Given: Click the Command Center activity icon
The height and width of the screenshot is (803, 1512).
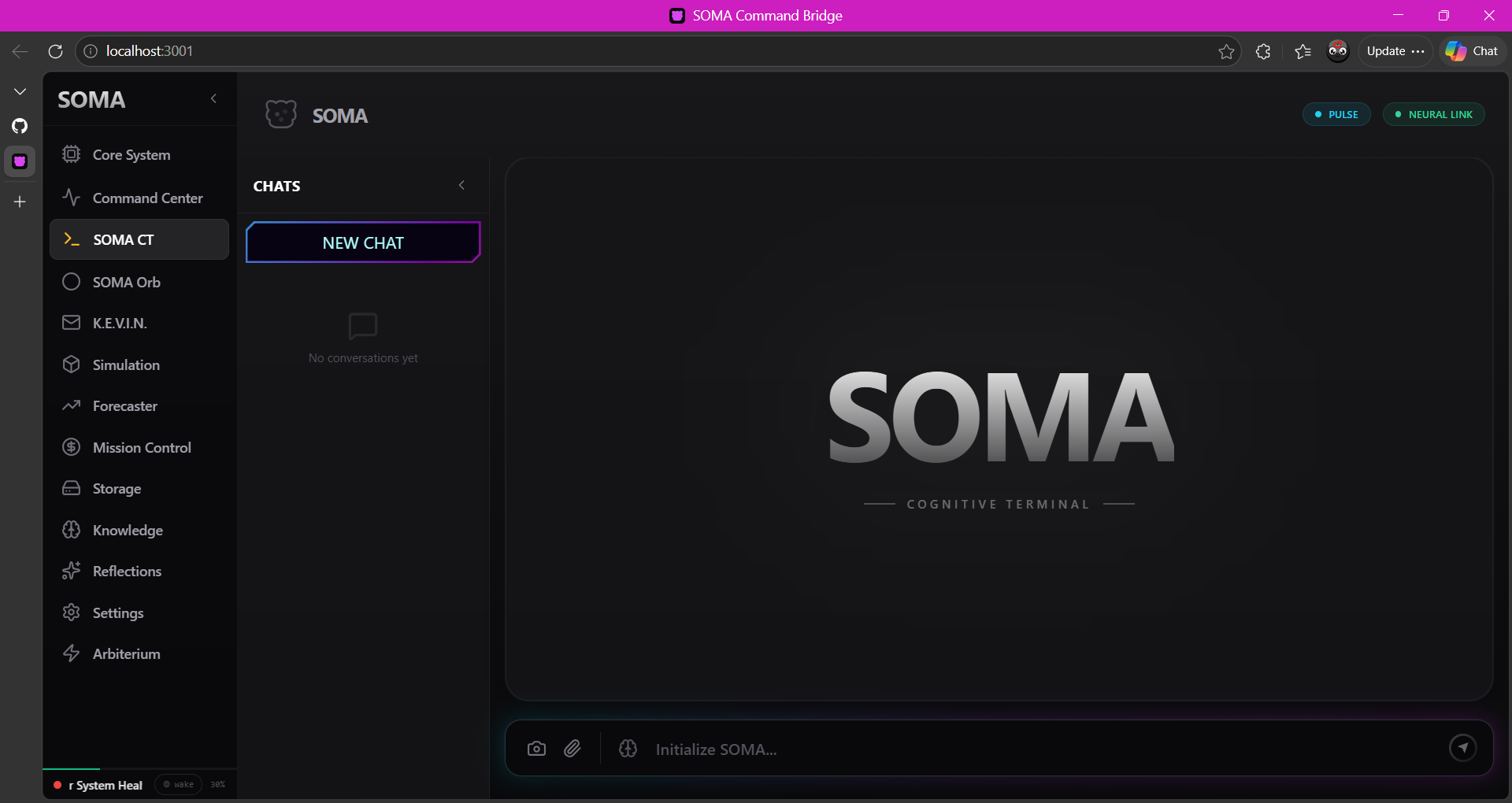Looking at the screenshot, I should click(x=72, y=197).
